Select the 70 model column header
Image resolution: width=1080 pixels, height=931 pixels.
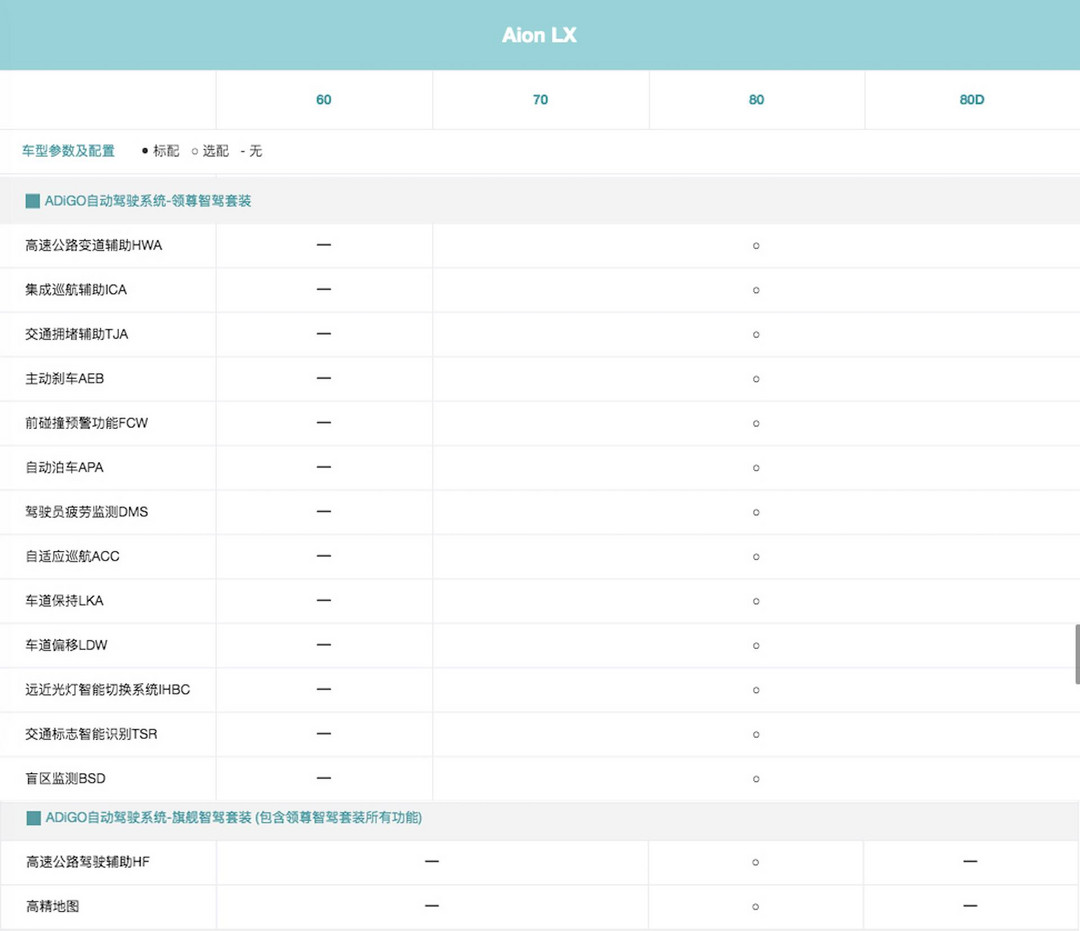541,100
